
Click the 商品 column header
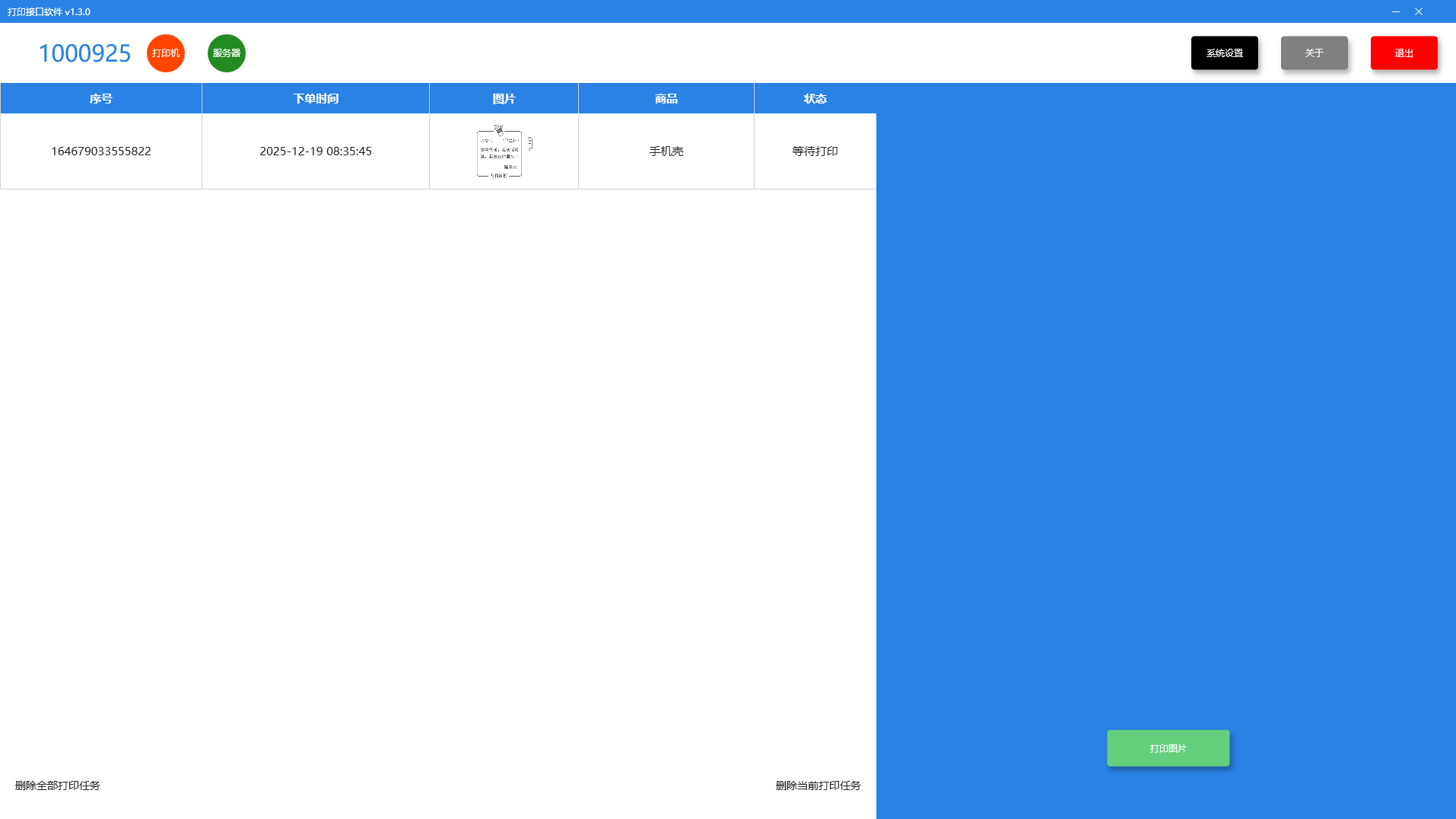[666, 99]
